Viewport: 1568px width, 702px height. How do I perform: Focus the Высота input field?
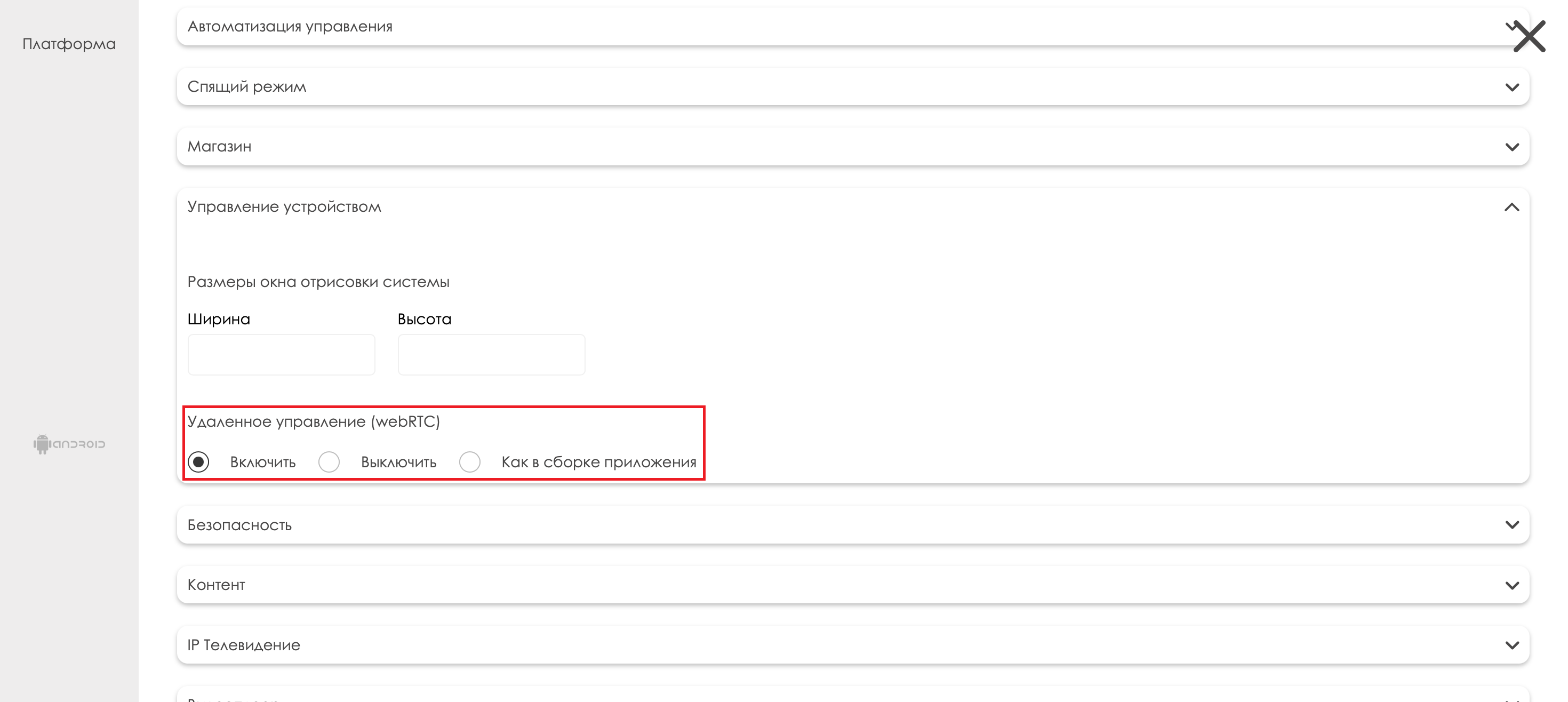(491, 354)
